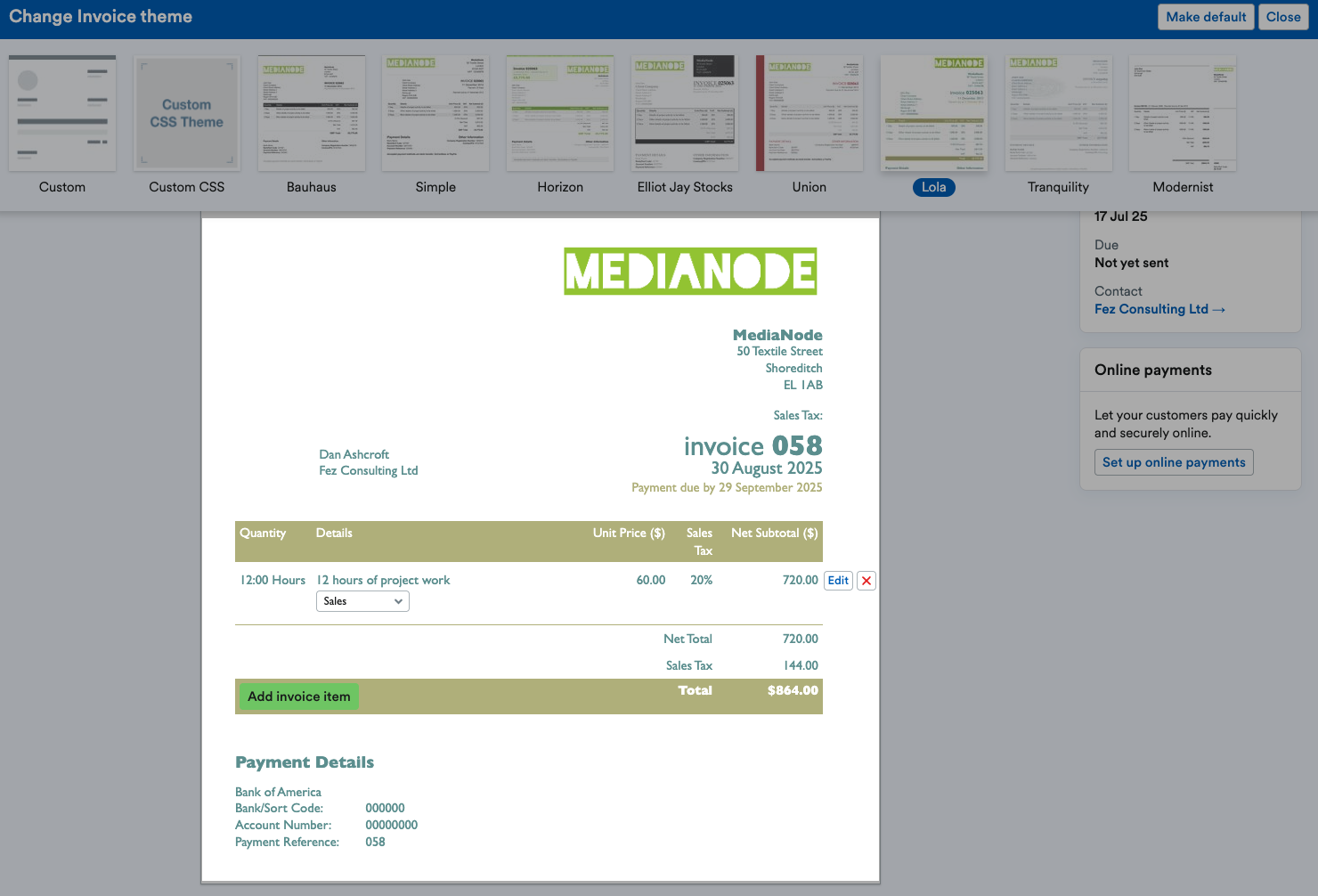The image size is (1318, 896).
Task: Open the Sales category dropdown
Action: point(362,602)
